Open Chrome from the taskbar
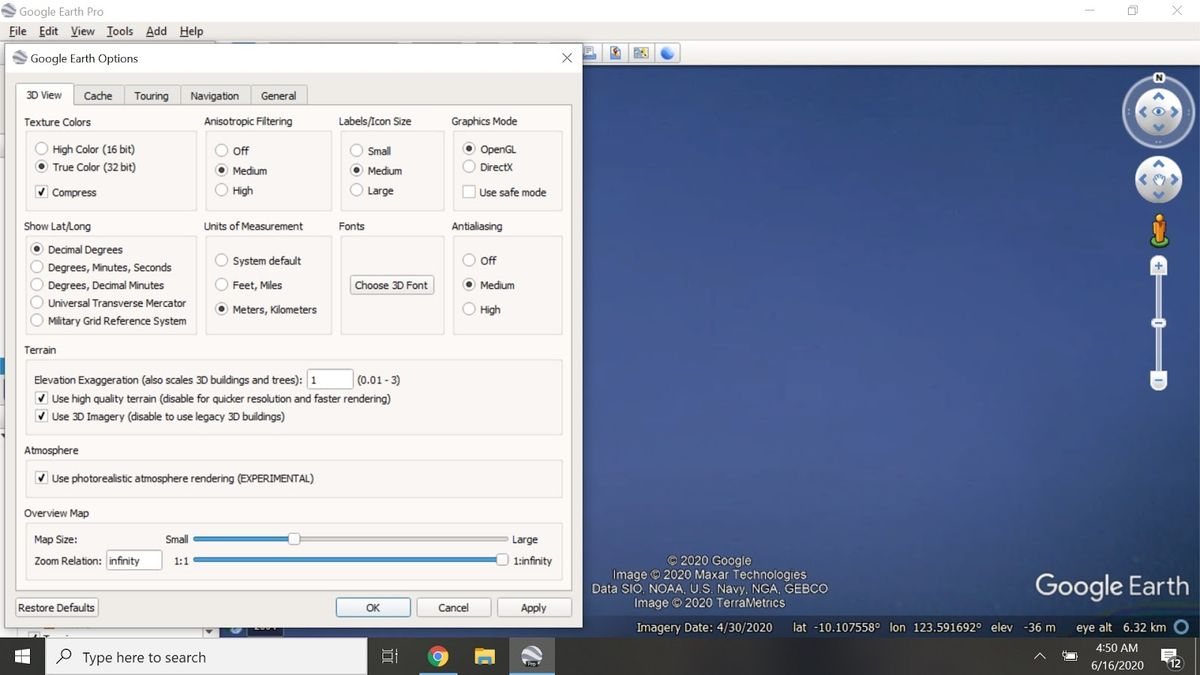The width and height of the screenshot is (1200, 675). (438, 657)
